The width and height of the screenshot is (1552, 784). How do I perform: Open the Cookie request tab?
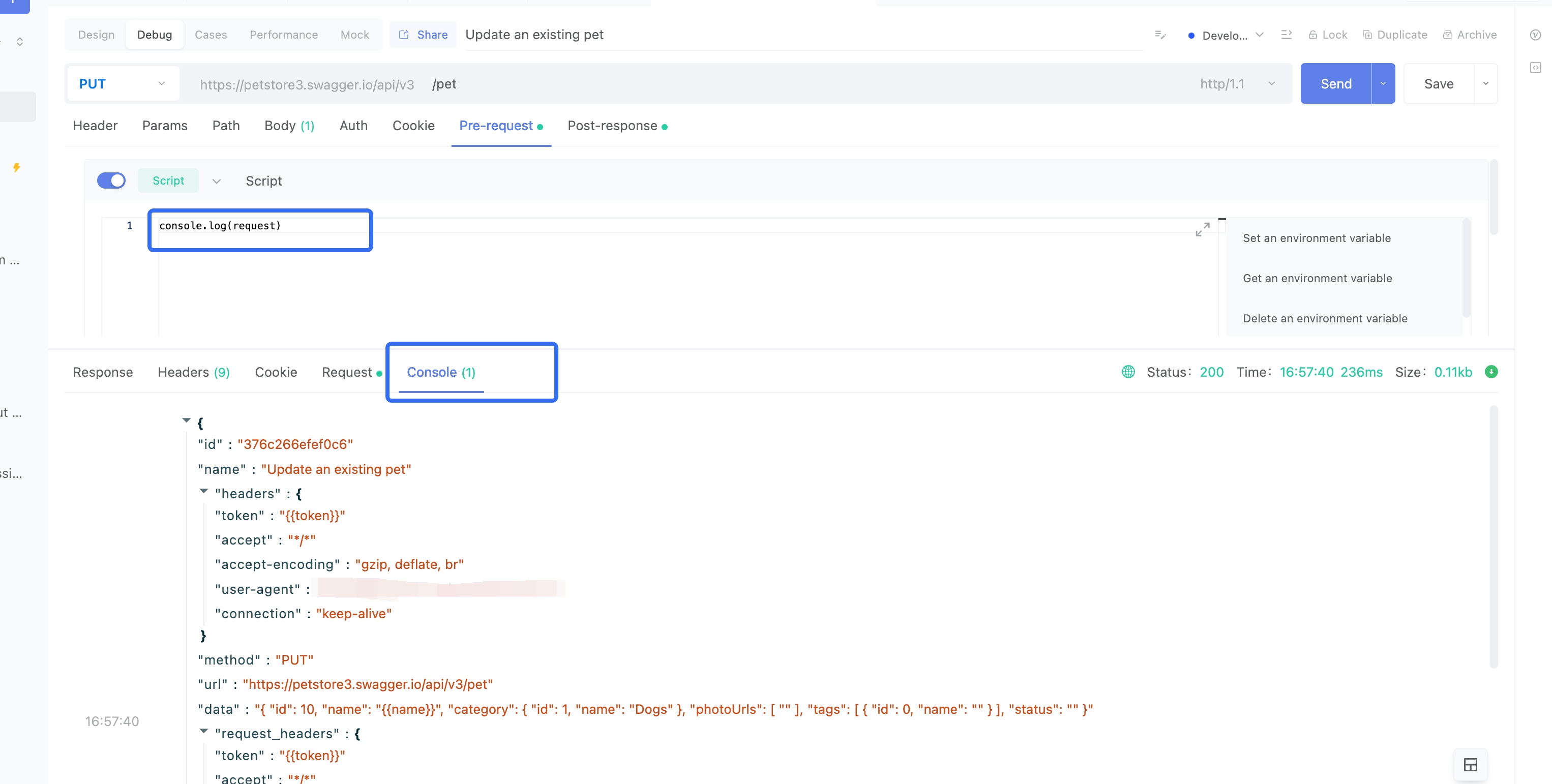(413, 126)
